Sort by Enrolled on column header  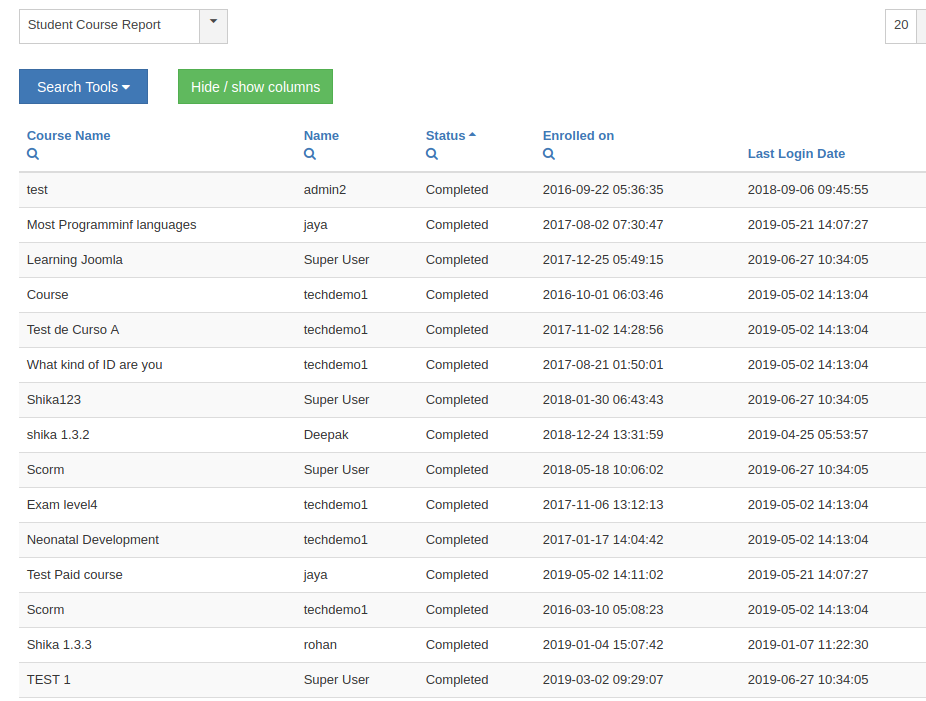(x=578, y=136)
